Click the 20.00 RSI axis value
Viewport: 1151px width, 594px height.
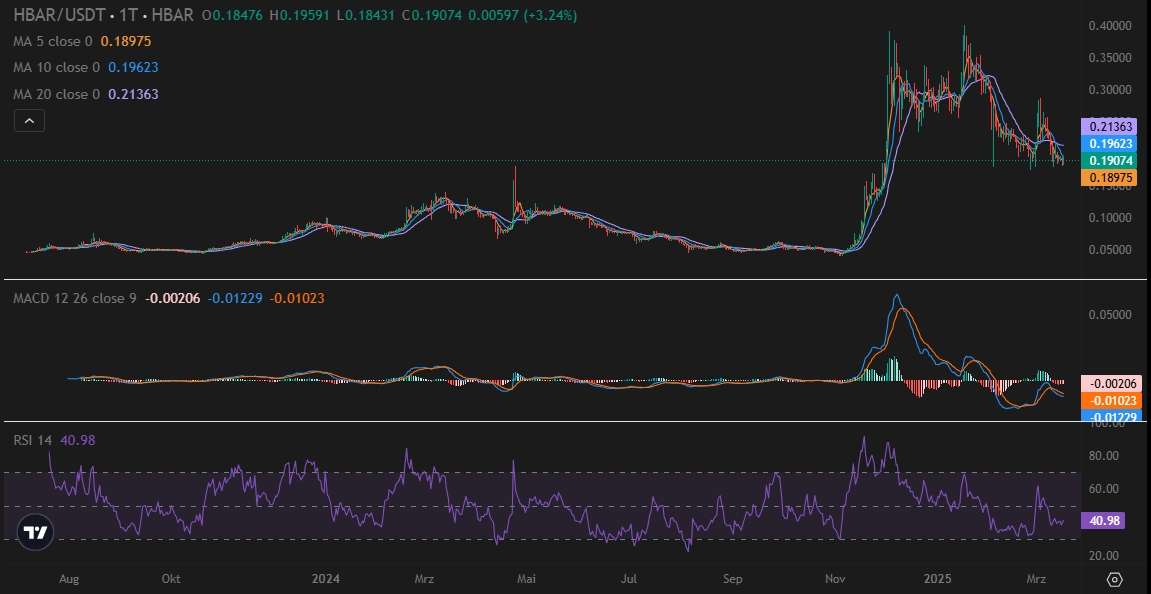[x=1105, y=556]
